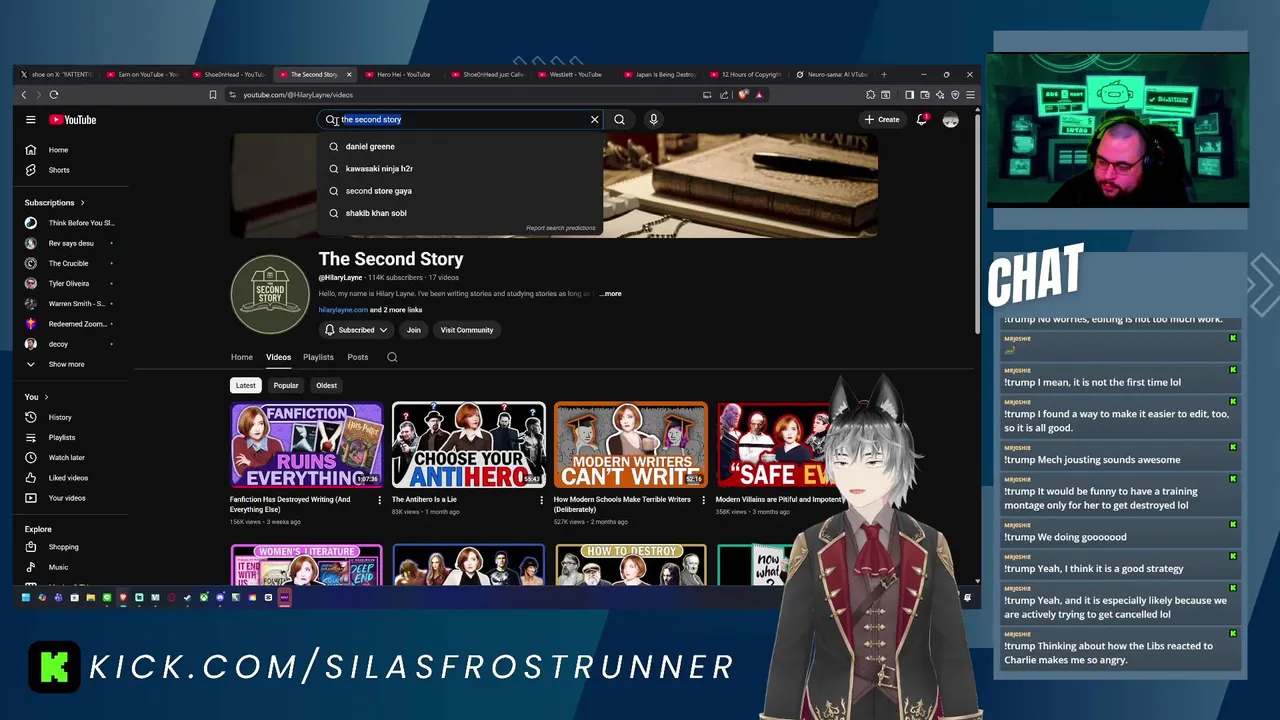Open 'Modern Writers Can't Write' thumbnail
This screenshot has width=1280, height=720.
point(630,445)
